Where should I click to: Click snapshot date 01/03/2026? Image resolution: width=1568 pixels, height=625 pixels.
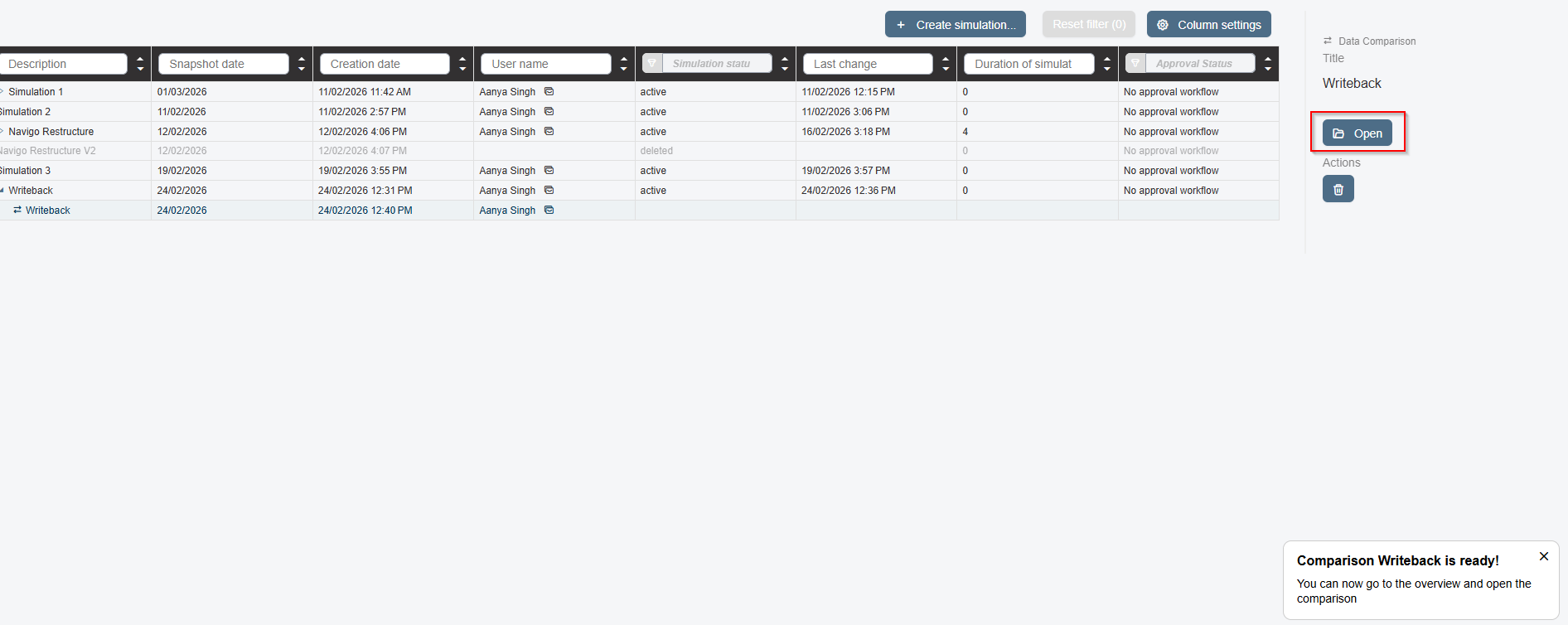182,91
